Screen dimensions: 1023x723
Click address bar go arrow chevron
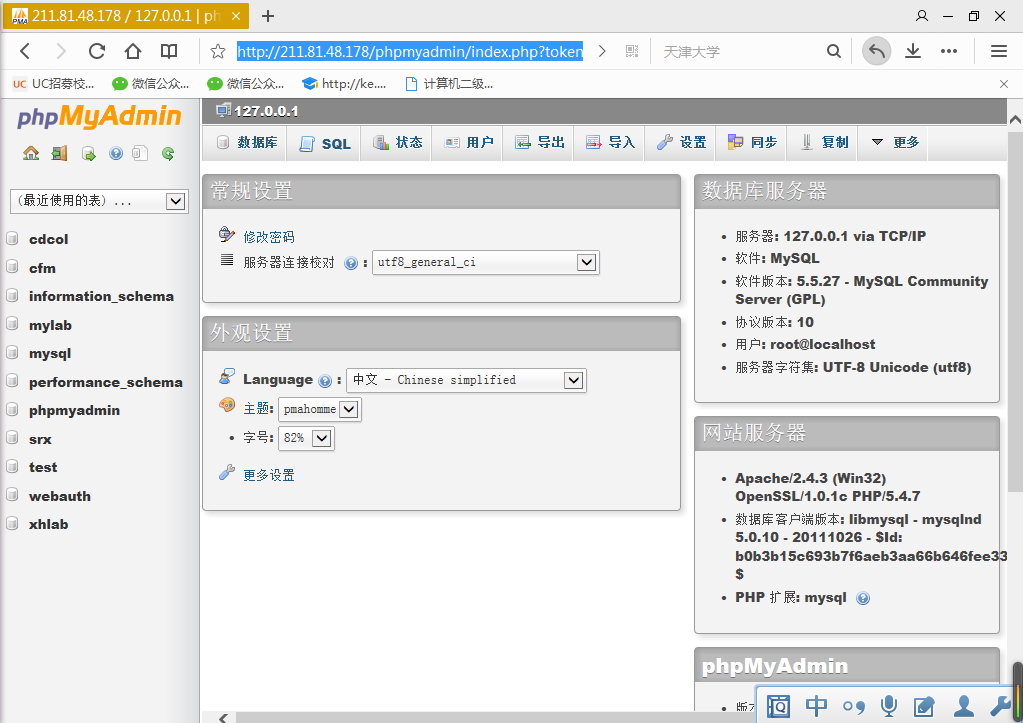(x=602, y=51)
